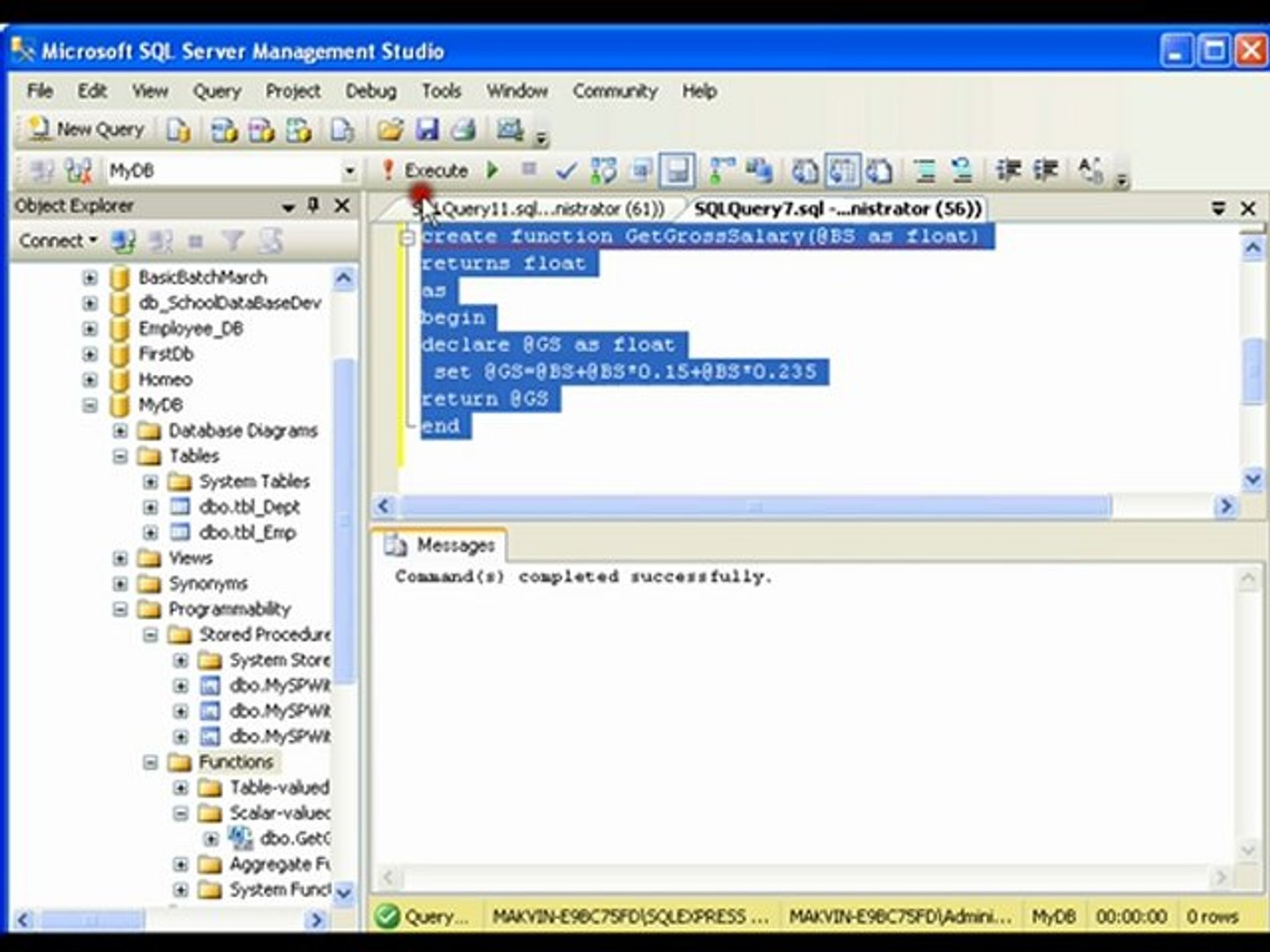Click the Save disk icon
The height and width of the screenshot is (952, 1270).
click(x=428, y=130)
